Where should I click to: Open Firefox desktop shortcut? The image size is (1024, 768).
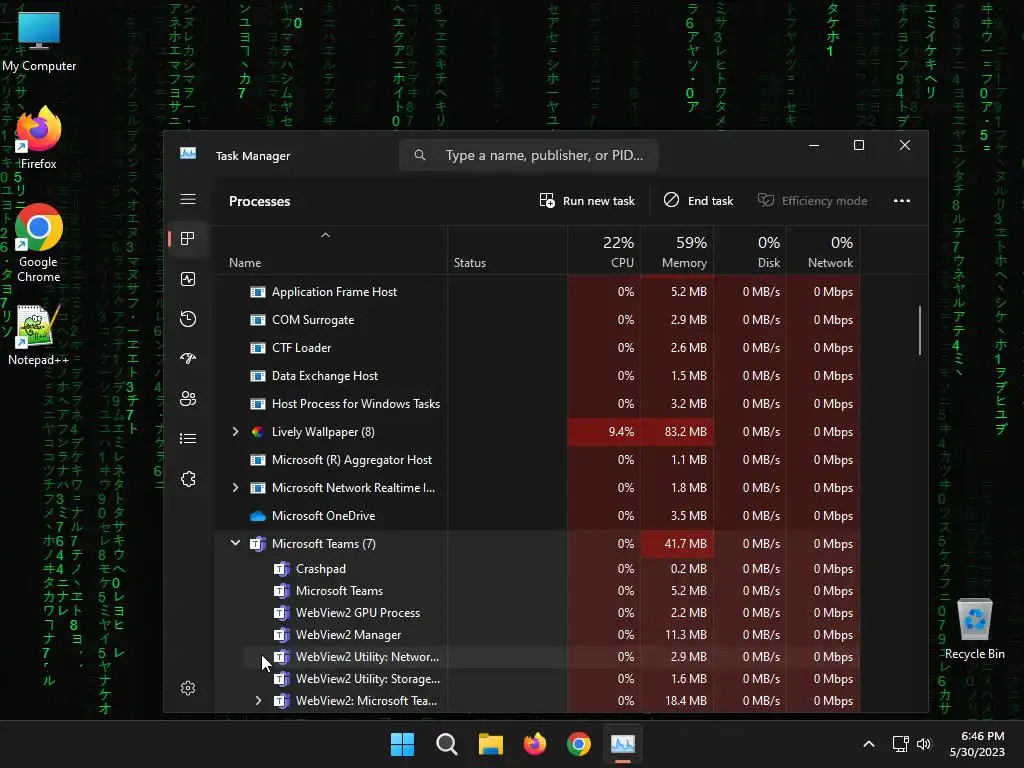tap(39, 138)
